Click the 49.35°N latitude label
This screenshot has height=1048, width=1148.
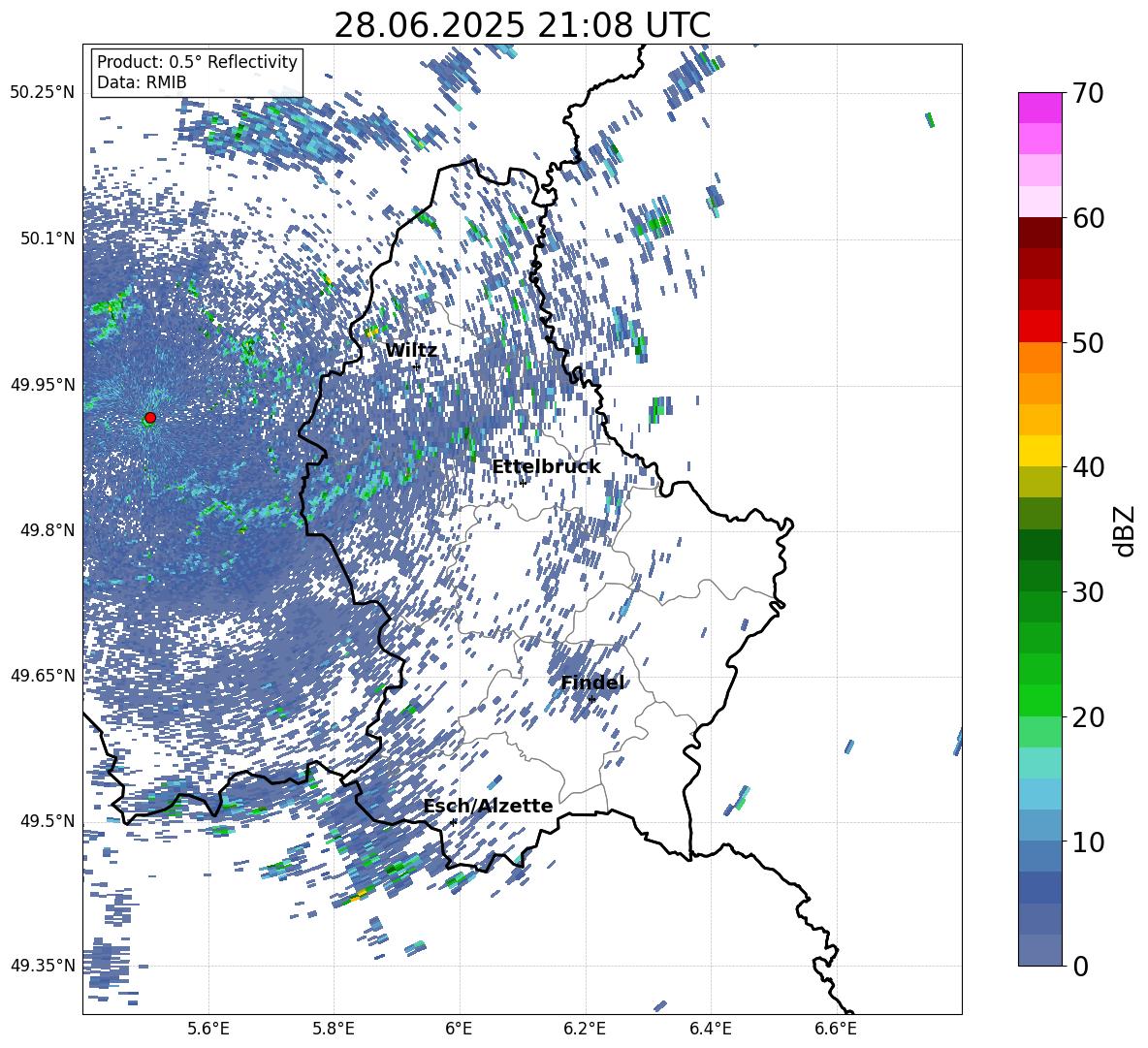[43, 966]
